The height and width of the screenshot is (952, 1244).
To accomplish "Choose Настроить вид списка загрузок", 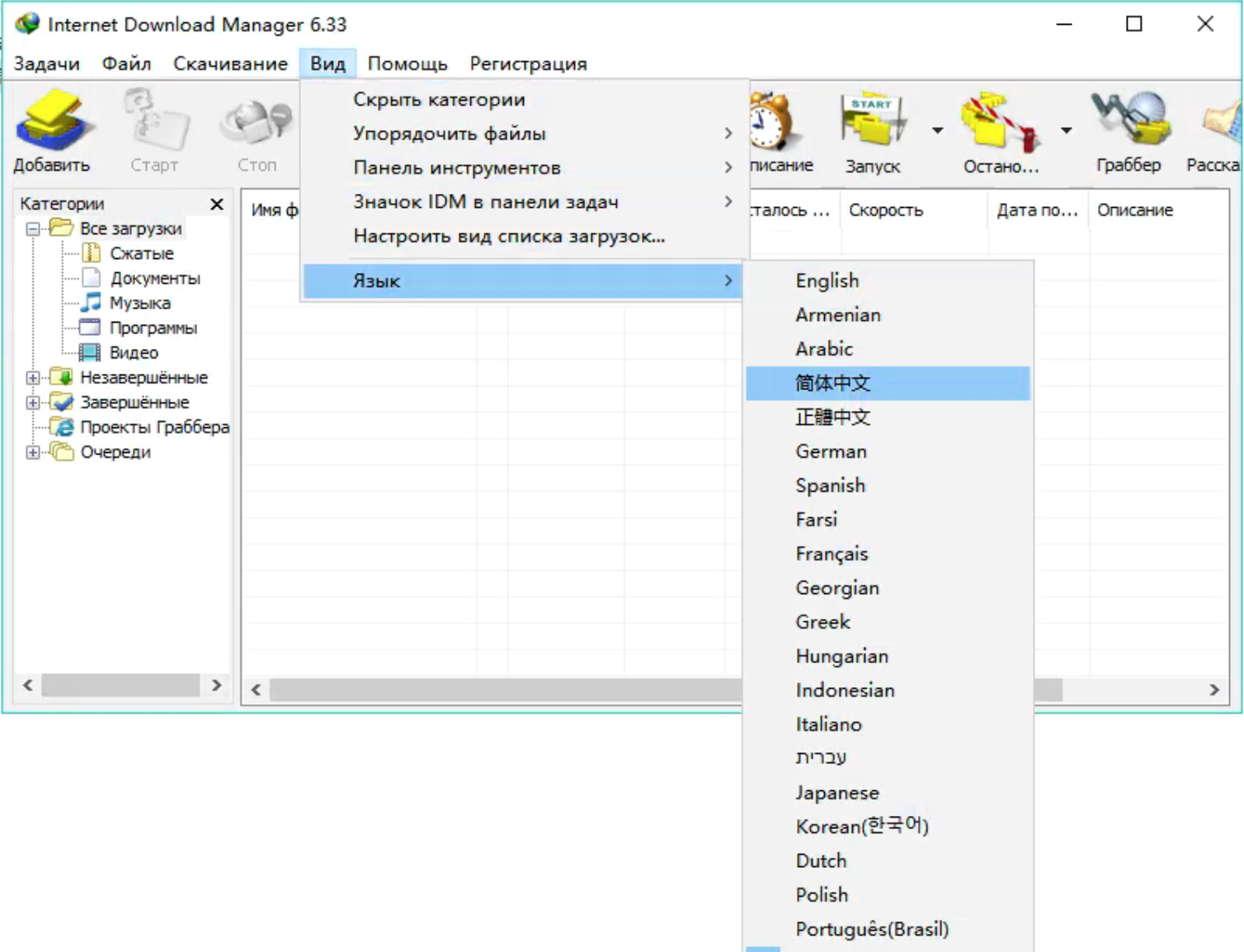I will [x=525, y=236].
